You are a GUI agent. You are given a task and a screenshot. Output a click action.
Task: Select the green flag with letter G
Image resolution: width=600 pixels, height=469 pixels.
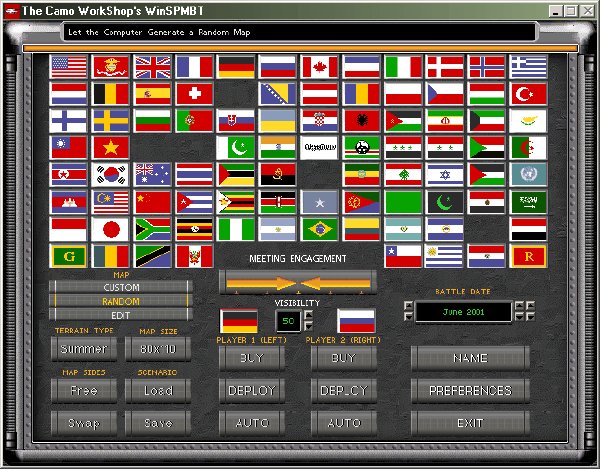[x=69, y=256]
